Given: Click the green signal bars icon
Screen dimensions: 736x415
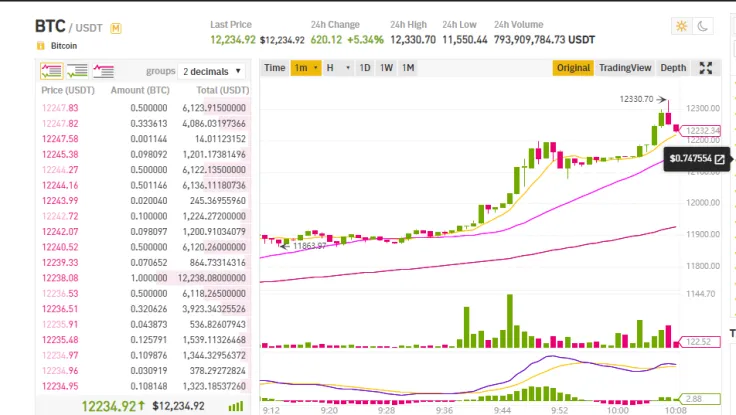Looking at the screenshot, I should (x=236, y=406).
